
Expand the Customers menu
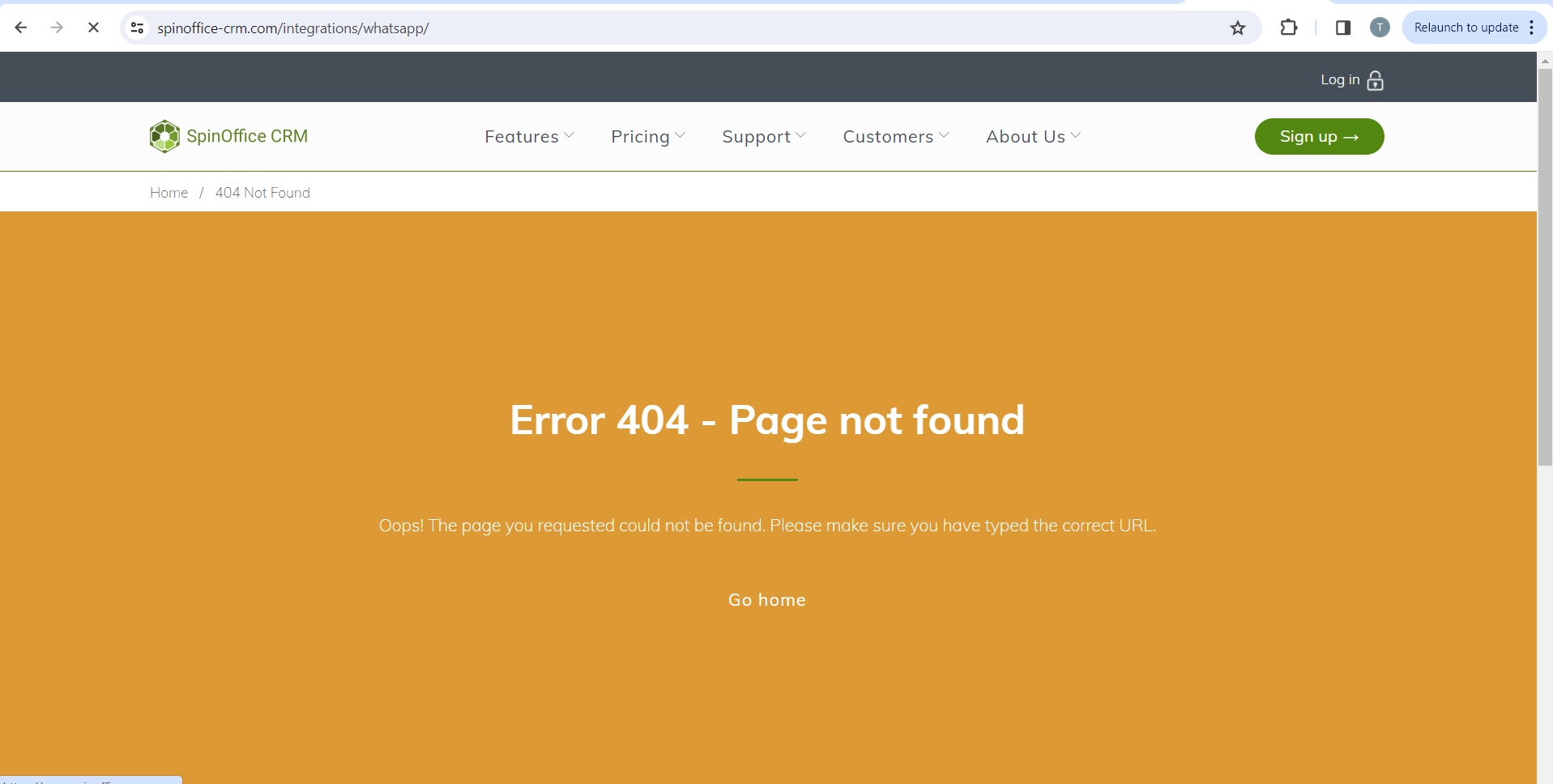(896, 137)
